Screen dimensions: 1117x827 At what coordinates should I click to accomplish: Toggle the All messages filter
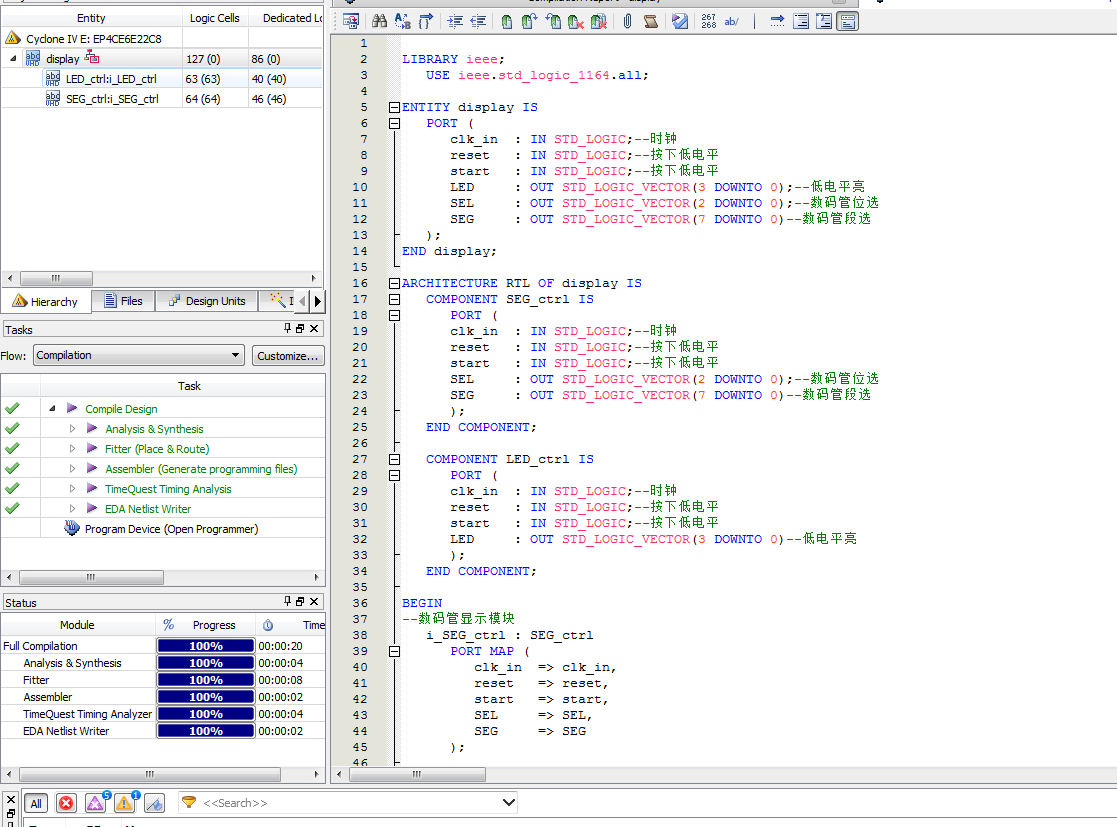click(x=36, y=803)
